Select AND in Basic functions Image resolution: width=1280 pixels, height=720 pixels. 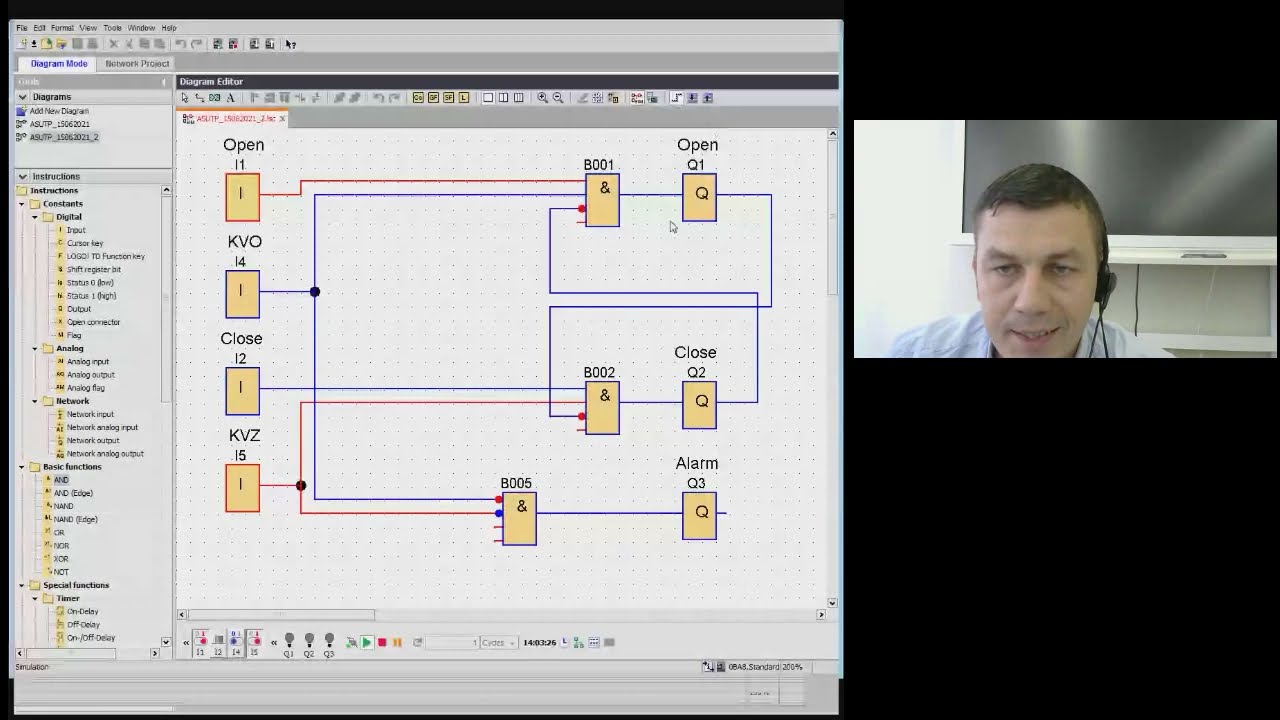pyautogui.click(x=61, y=480)
